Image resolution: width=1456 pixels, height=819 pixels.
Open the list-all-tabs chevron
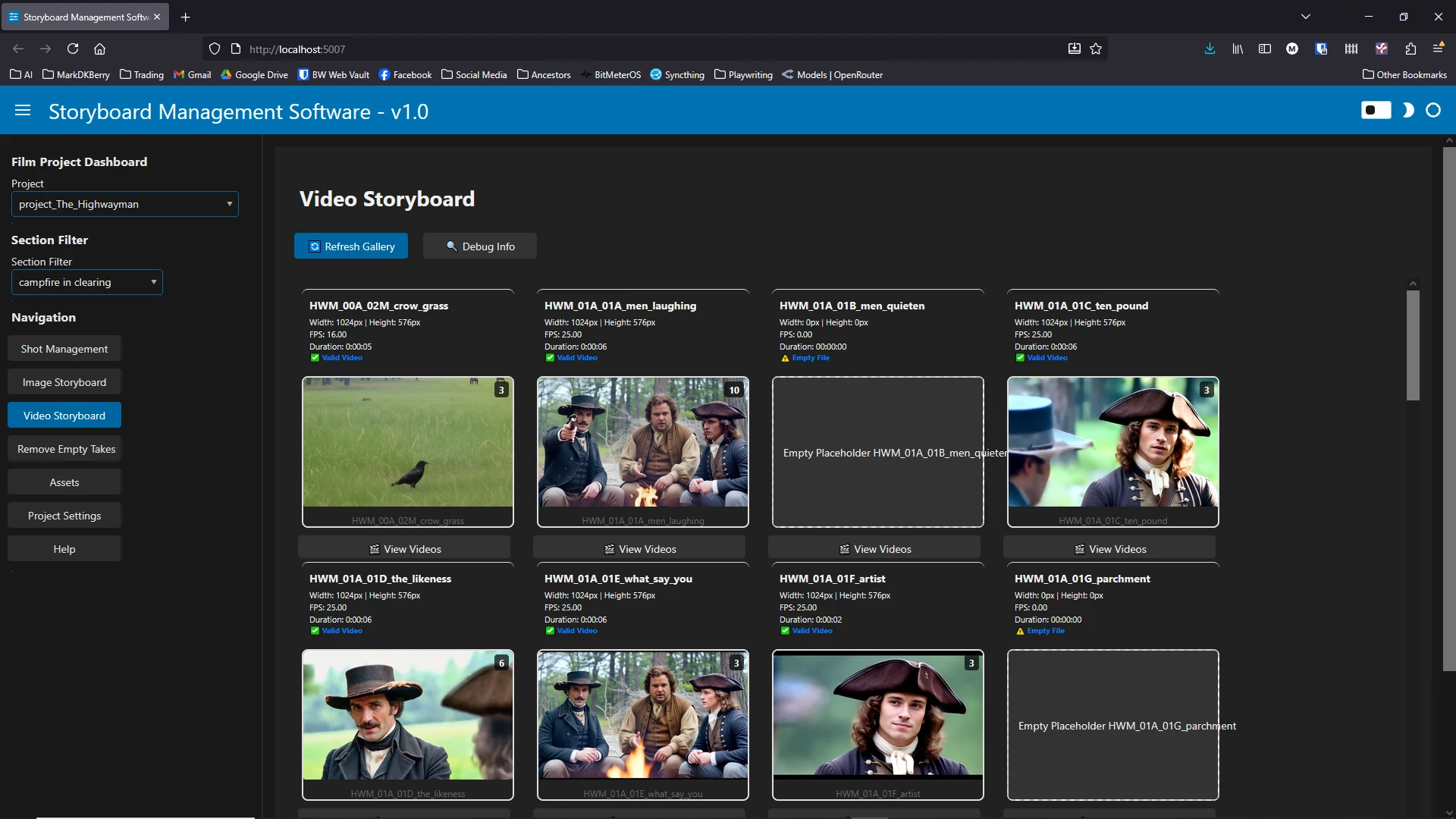pyautogui.click(x=1306, y=16)
